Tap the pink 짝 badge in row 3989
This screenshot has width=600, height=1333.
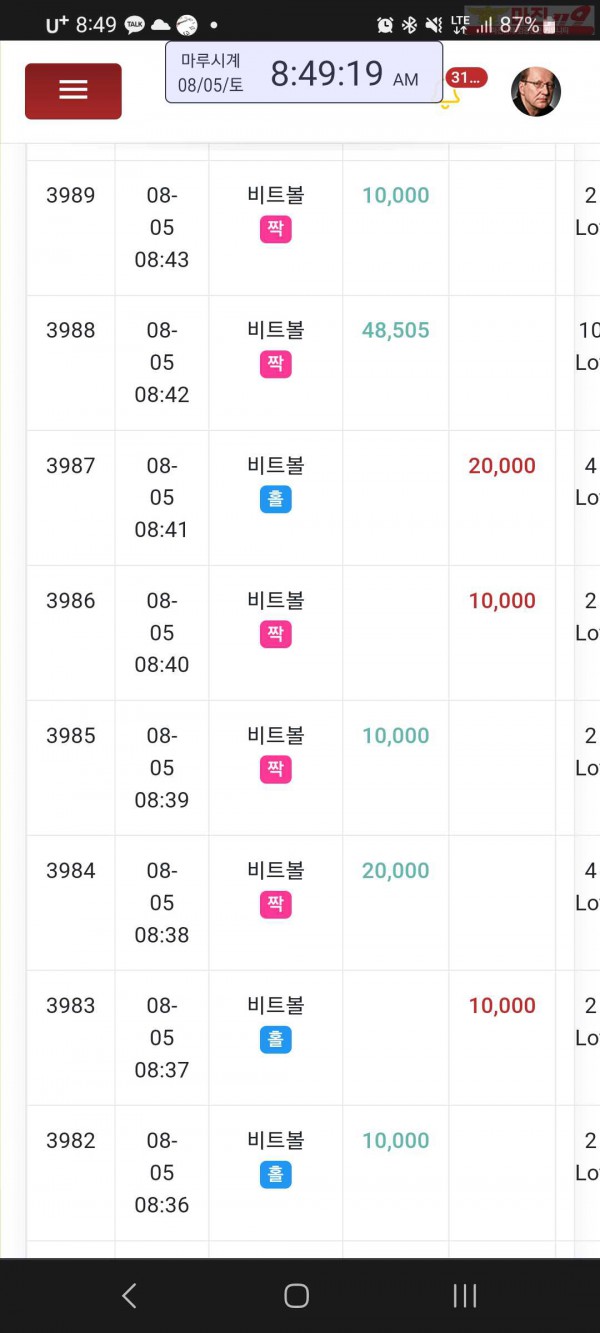click(x=276, y=229)
